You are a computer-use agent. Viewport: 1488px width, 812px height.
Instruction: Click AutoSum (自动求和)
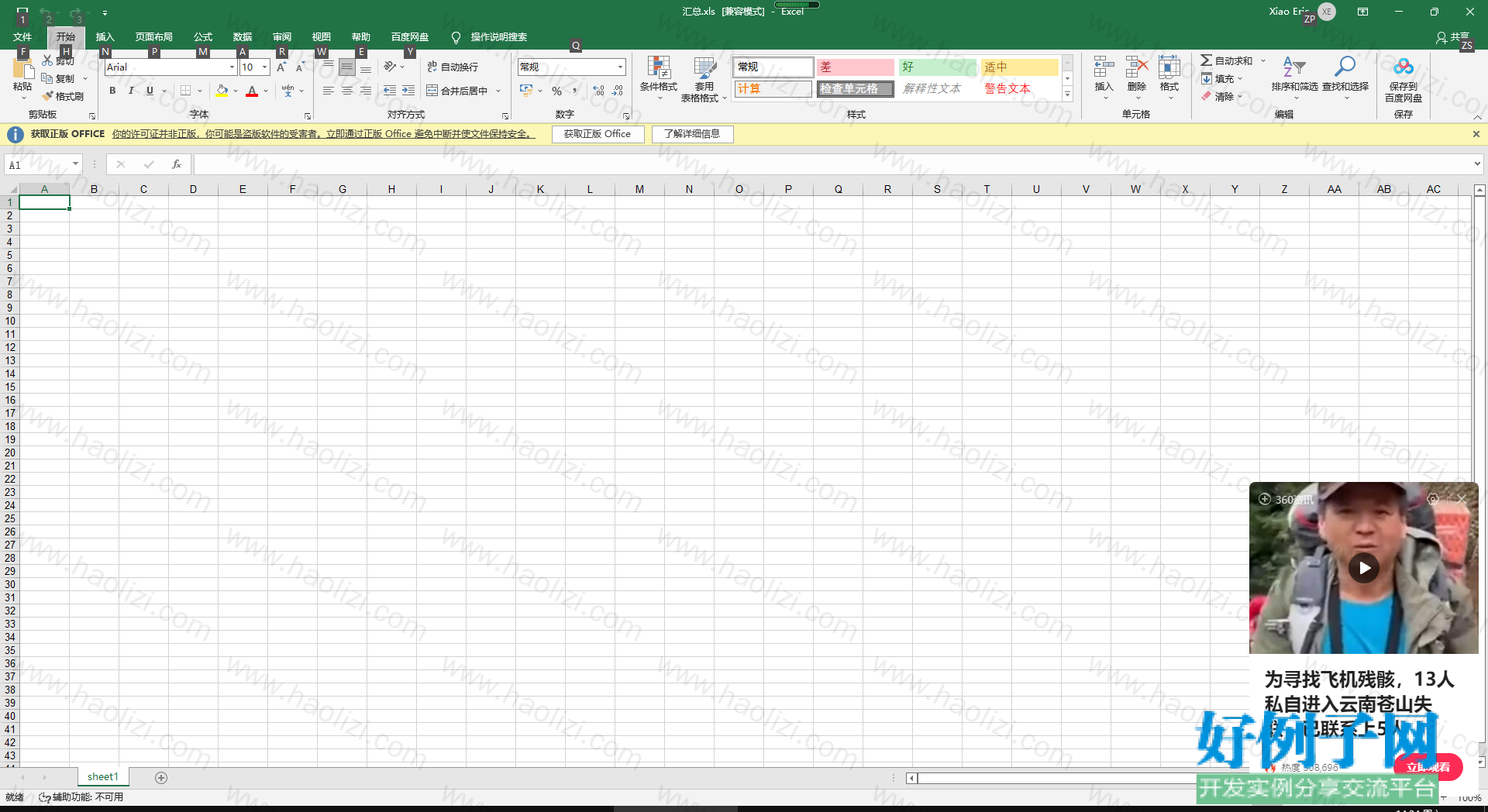point(1227,60)
